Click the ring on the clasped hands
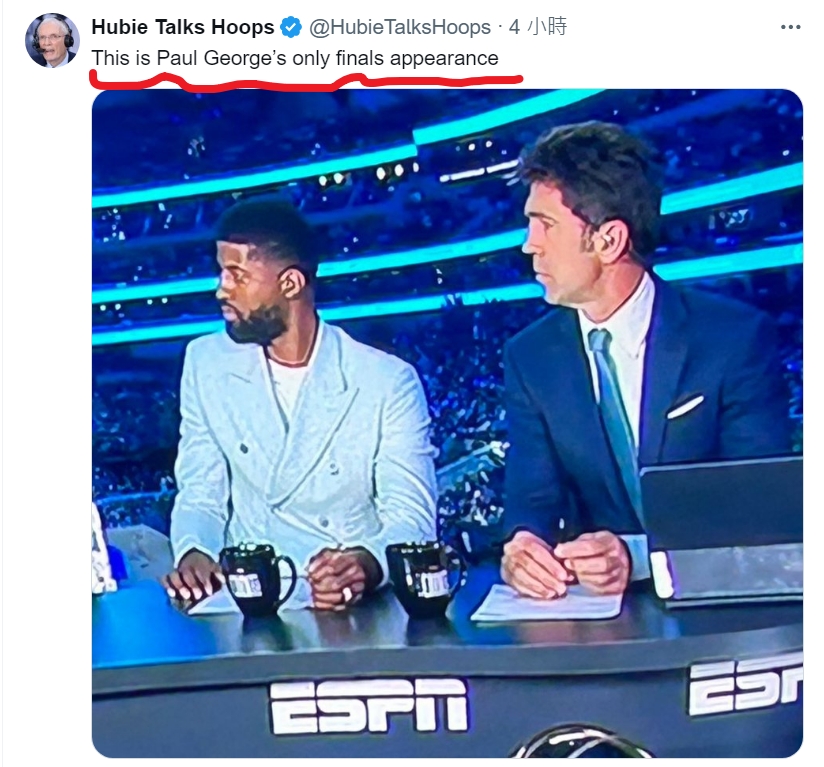The height and width of the screenshot is (767, 824). [348, 595]
